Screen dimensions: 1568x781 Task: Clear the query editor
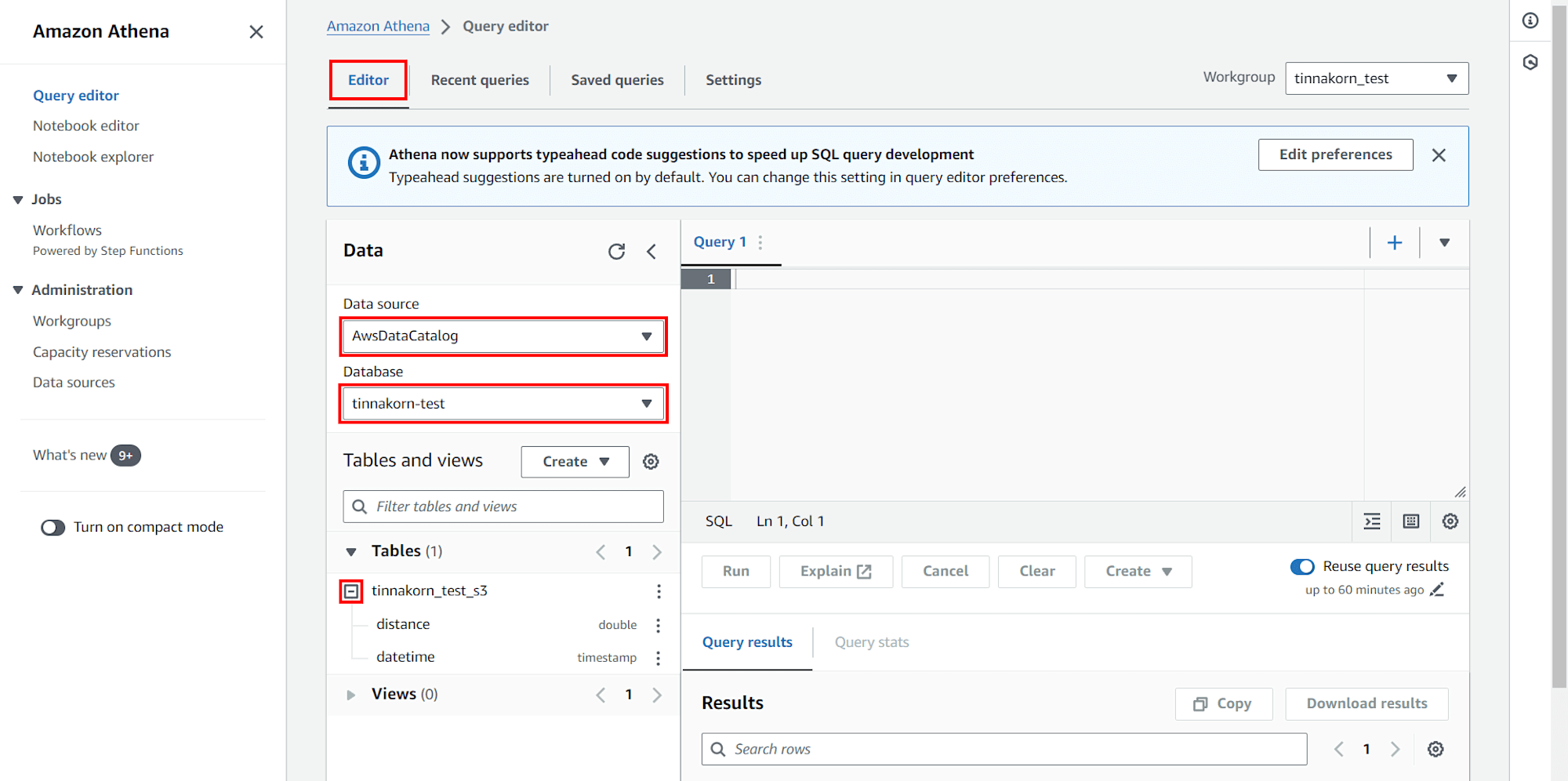(1037, 572)
